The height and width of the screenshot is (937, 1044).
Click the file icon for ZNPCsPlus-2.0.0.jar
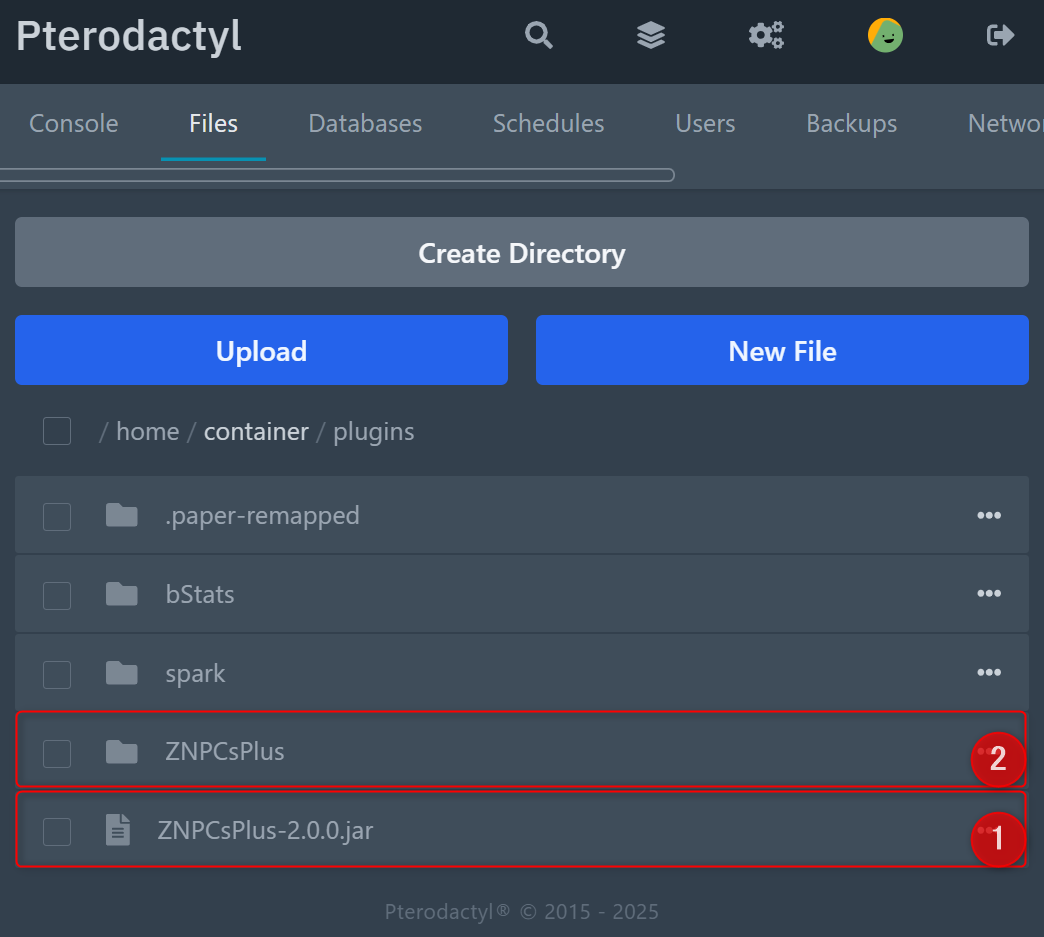tap(119, 830)
